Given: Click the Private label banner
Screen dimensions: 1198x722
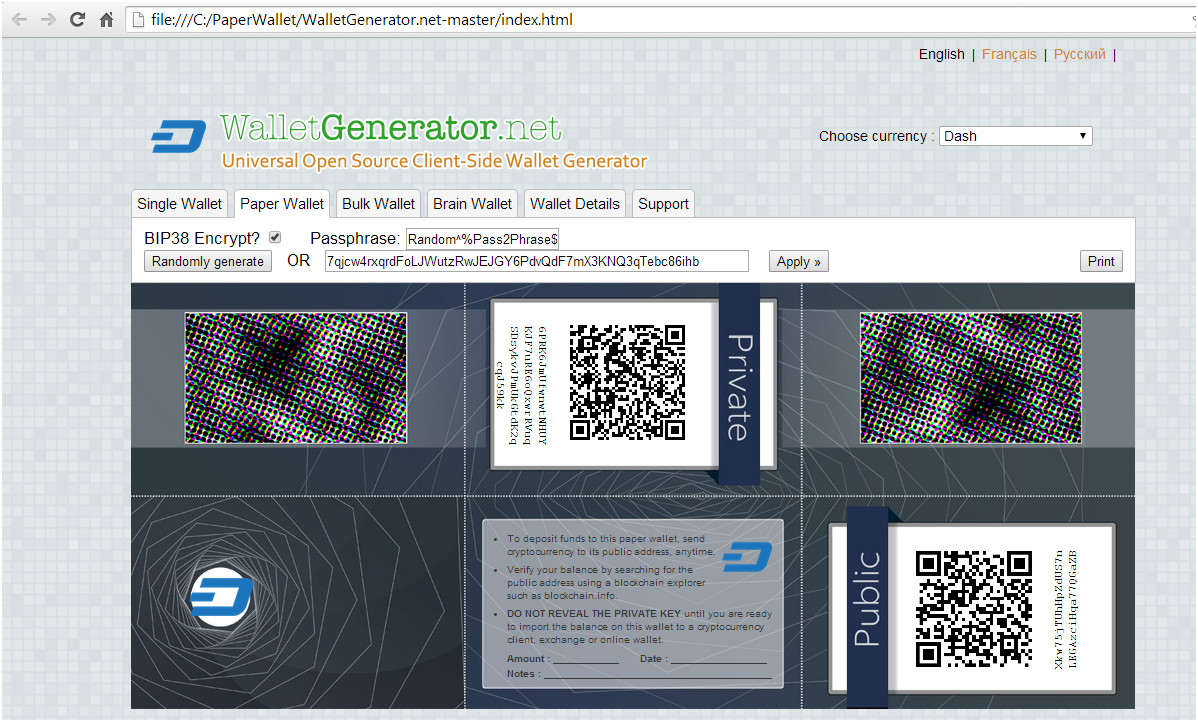Looking at the screenshot, I should [740, 384].
